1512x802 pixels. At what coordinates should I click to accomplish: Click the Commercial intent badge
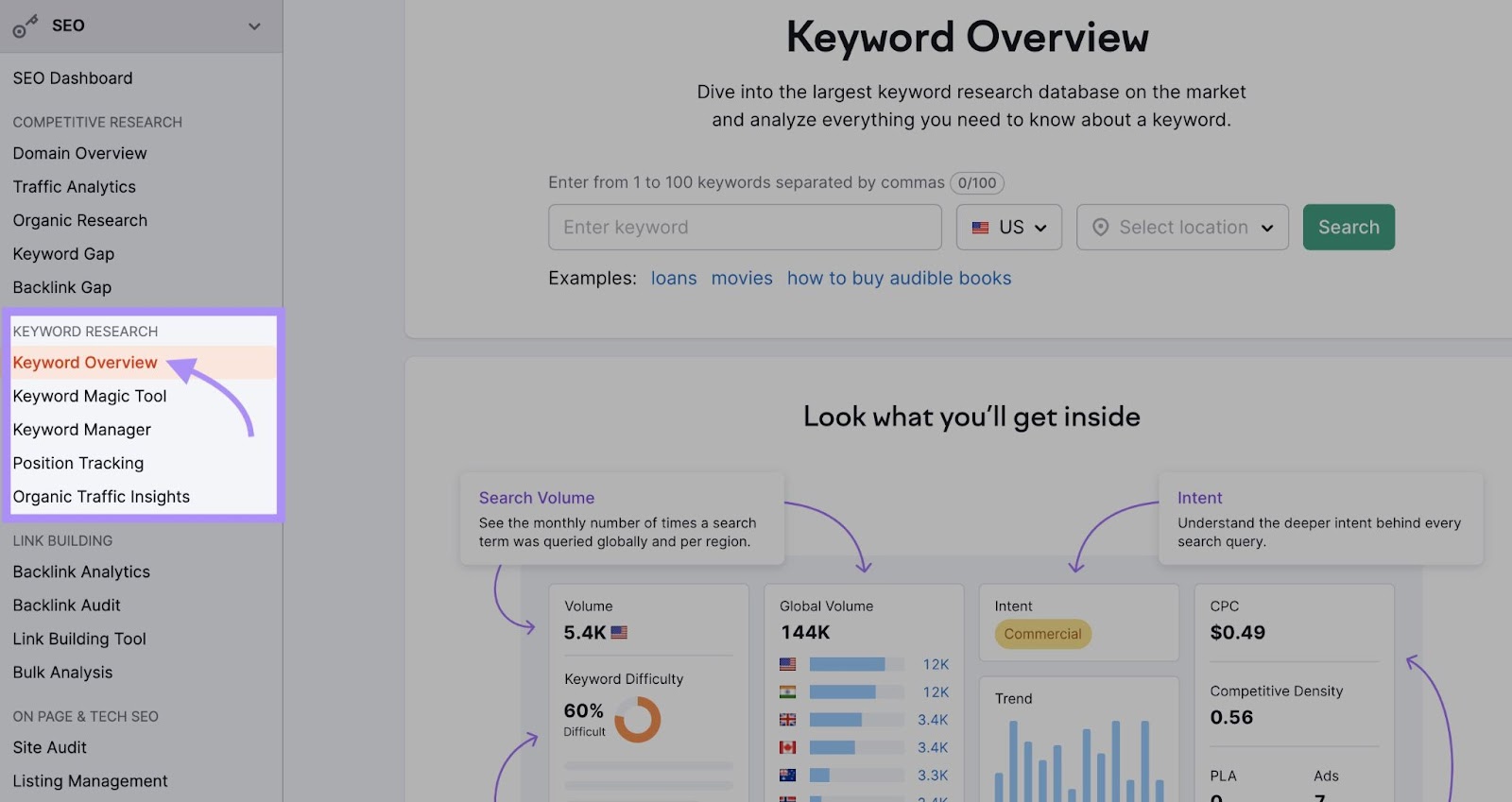pos(1042,634)
